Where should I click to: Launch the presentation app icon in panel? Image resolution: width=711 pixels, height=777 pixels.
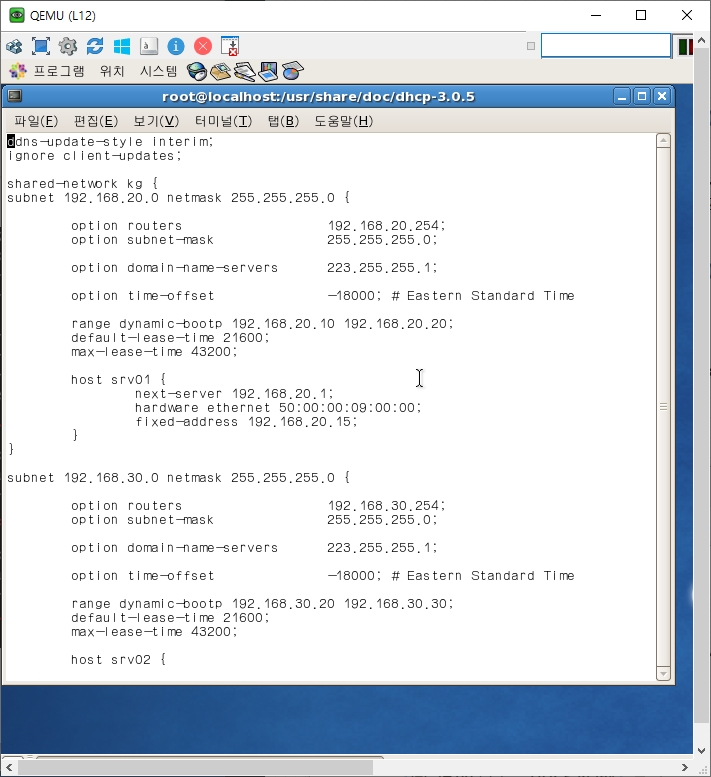[268, 71]
